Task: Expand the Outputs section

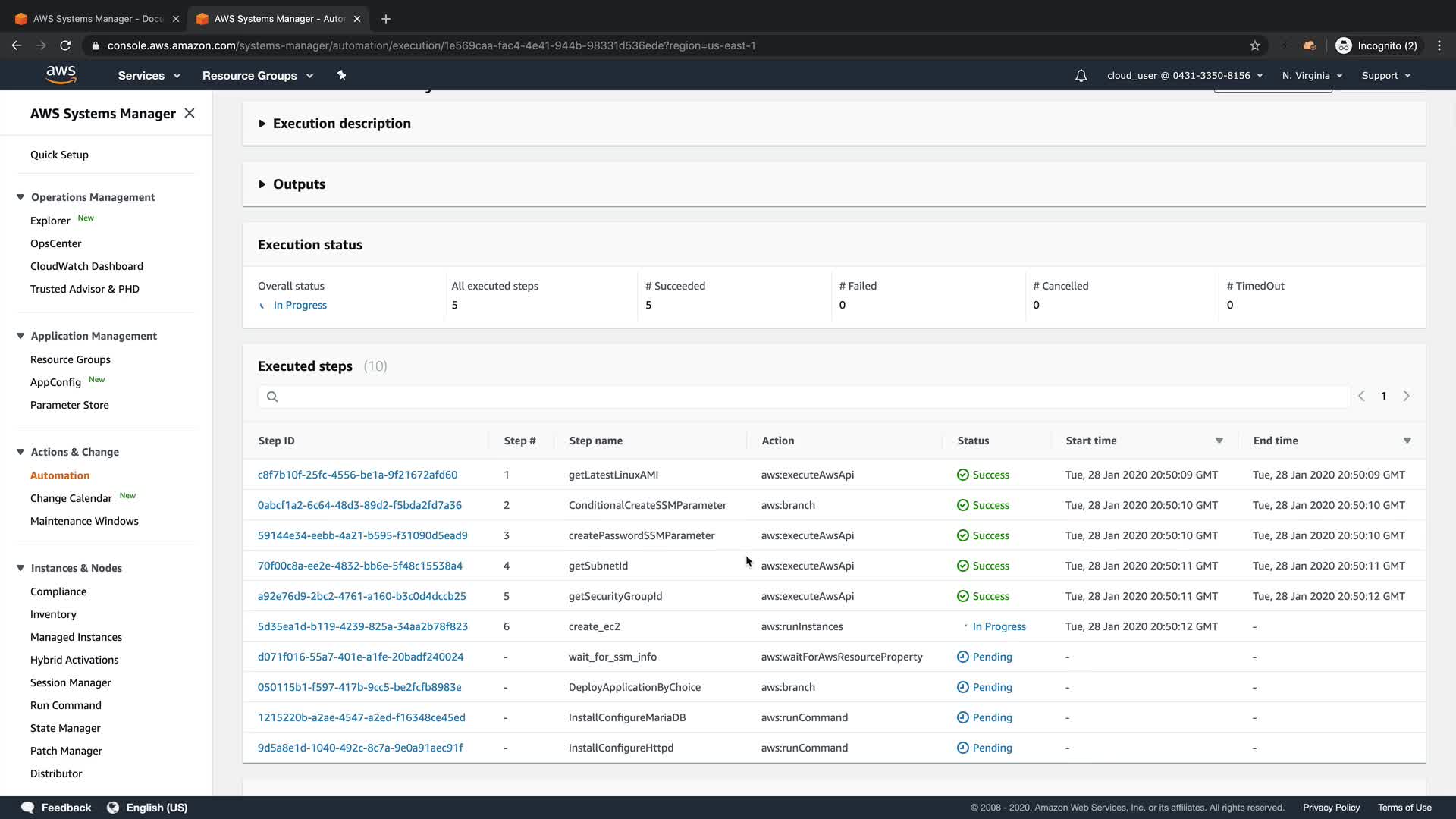Action: [262, 184]
